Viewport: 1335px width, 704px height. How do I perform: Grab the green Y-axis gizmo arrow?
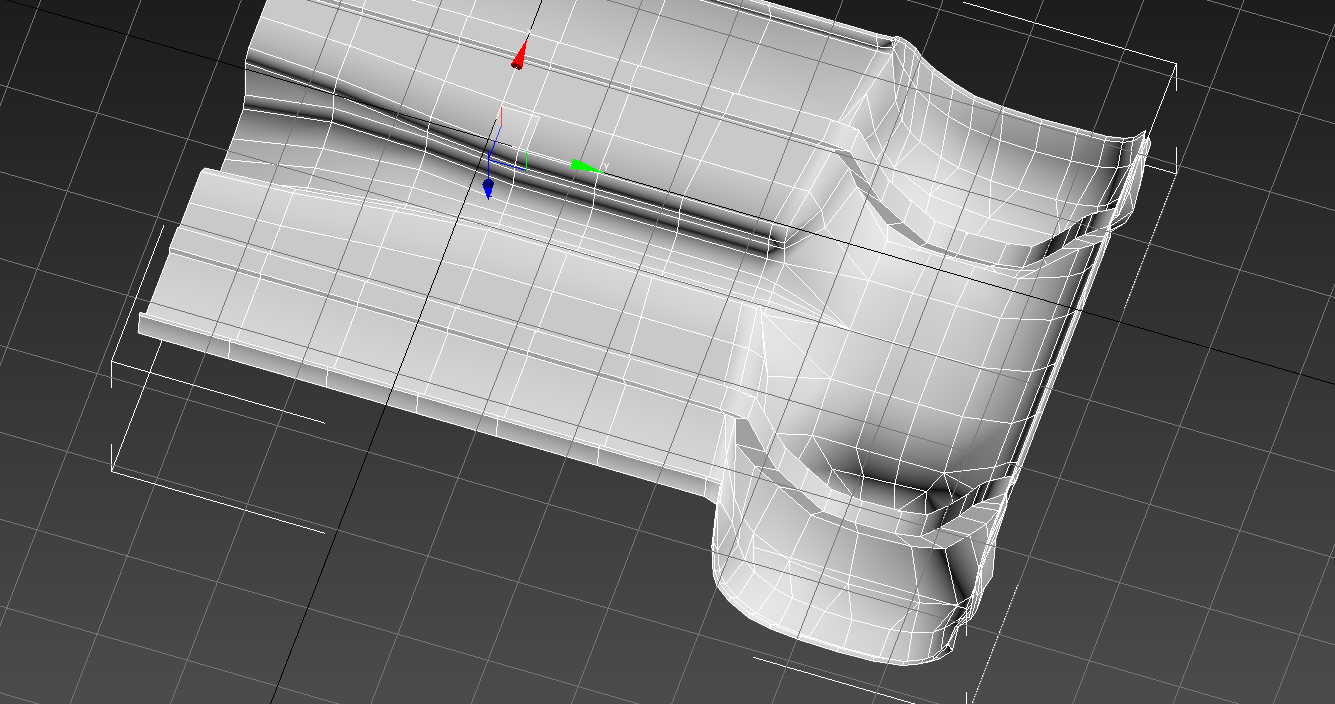586,166
